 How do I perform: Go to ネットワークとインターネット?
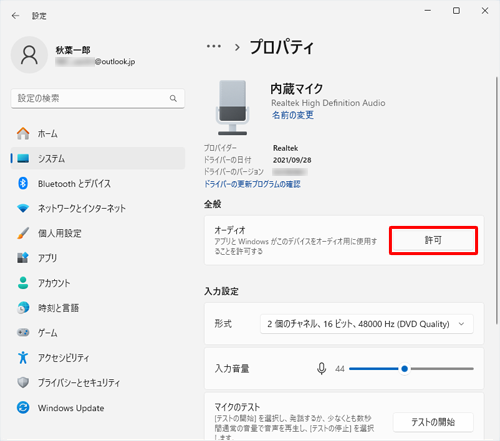(x=98, y=208)
